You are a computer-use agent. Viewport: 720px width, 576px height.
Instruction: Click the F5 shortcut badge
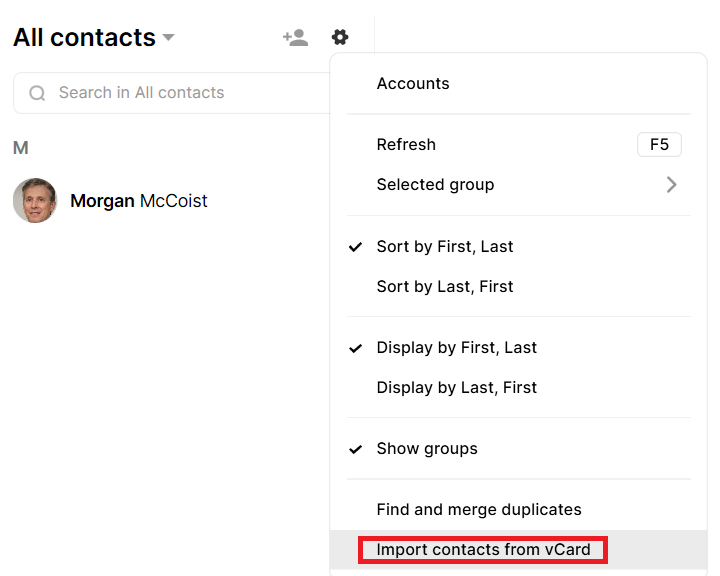tap(659, 145)
